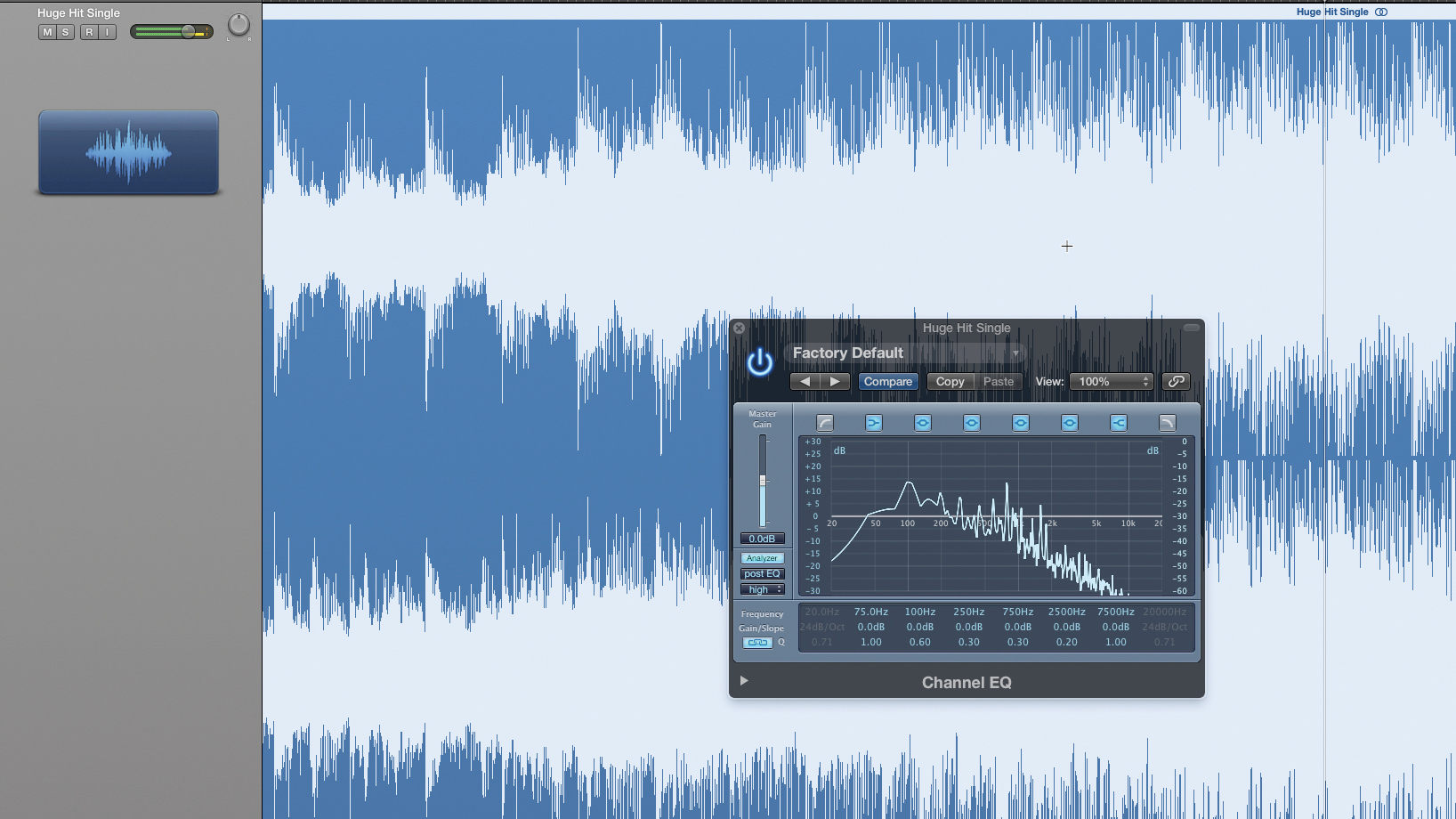Record-enable the Huge Hit Single track
The height and width of the screenshot is (819, 1456).
(89, 32)
